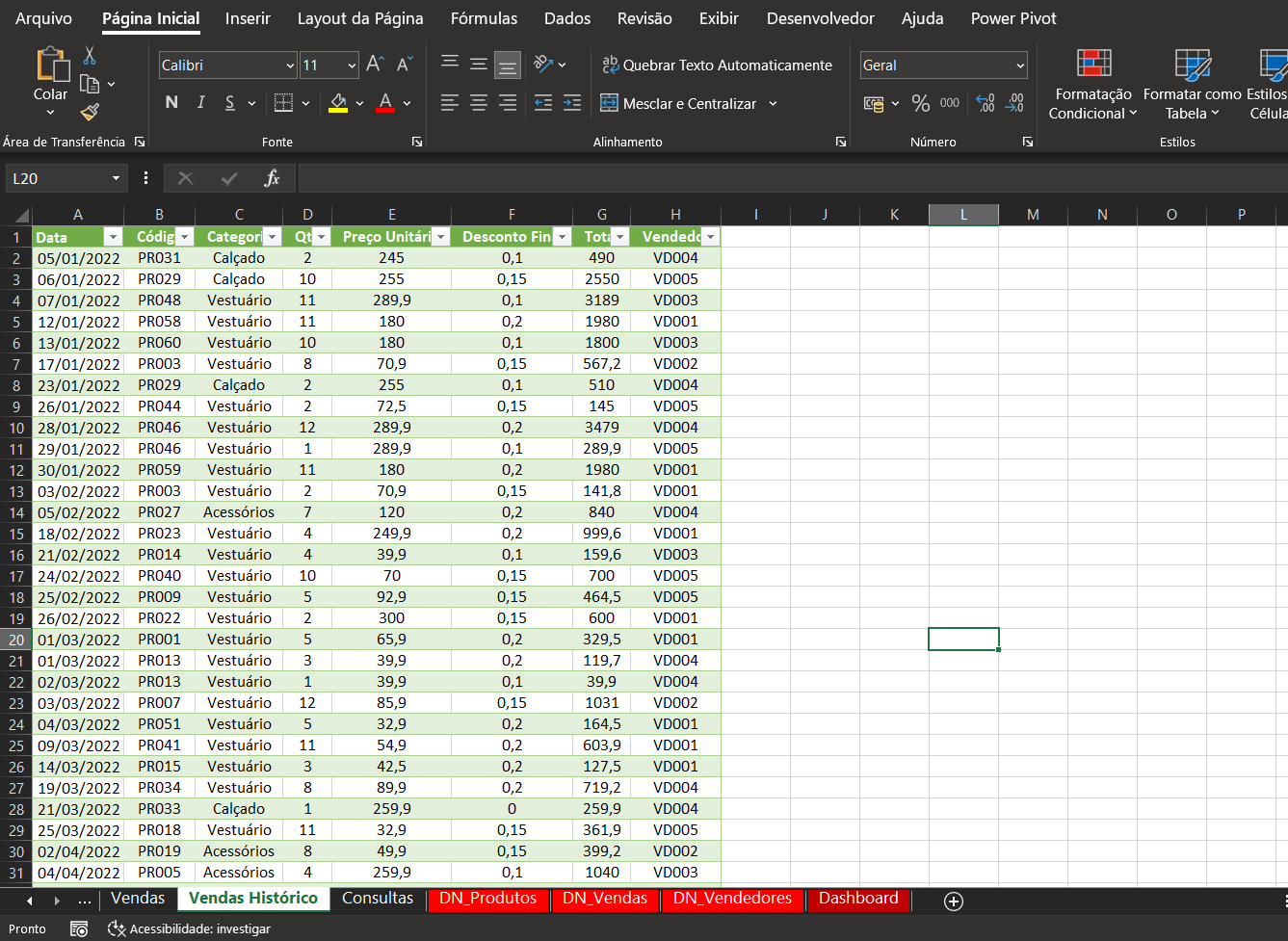The height and width of the screenshot is (941, 1288).
Task: Switch to the DN_Produtos sheet tab
Action: 487,899
